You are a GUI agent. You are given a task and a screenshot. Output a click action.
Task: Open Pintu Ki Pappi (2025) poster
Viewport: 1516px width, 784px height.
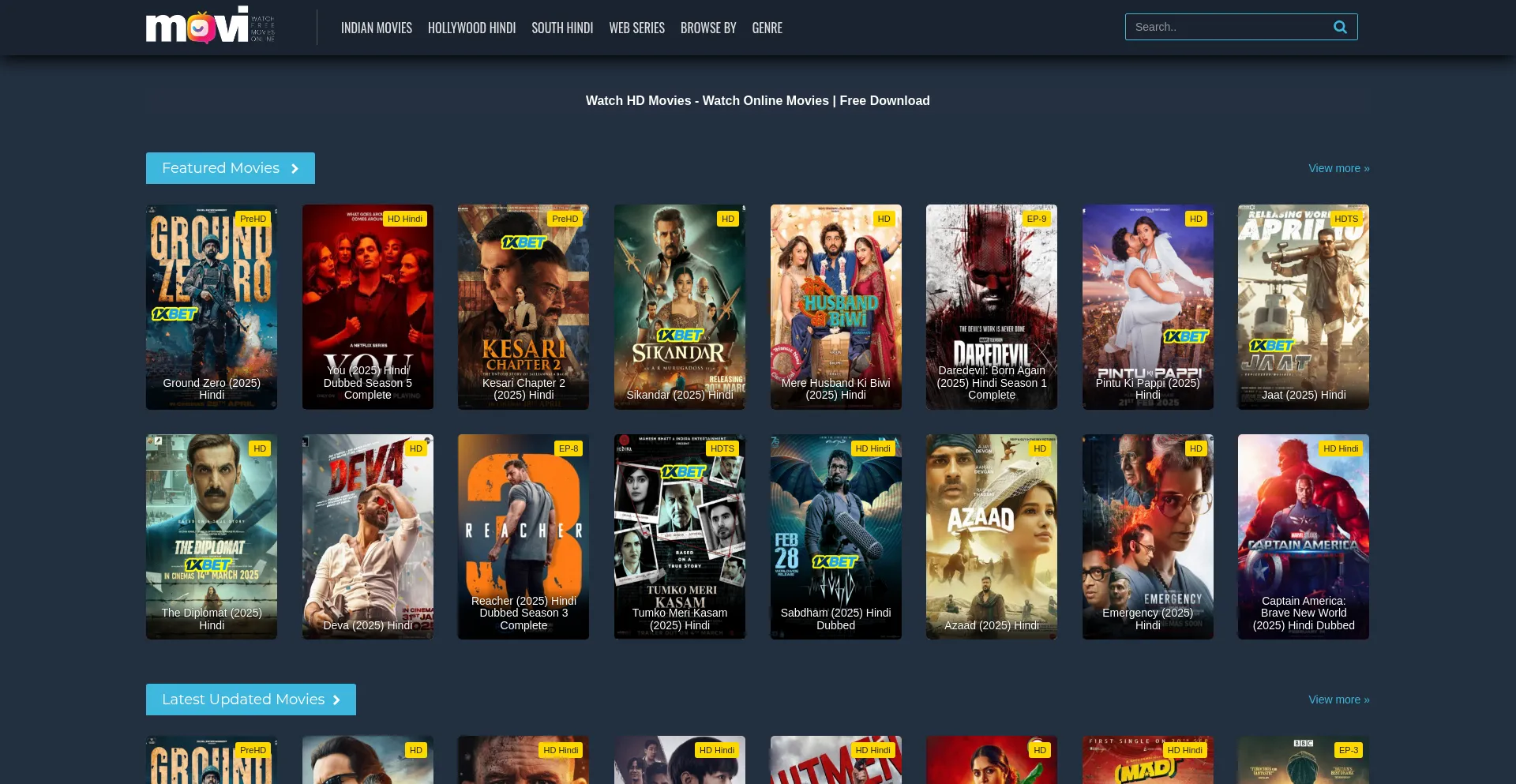1148,307
